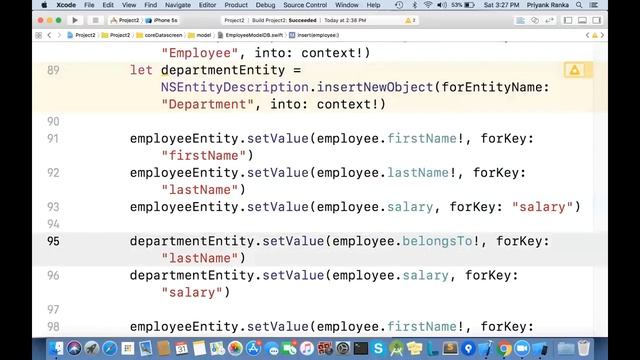640x360 pixels.
Task: Open the Debug menu
Action: (265, 5)
